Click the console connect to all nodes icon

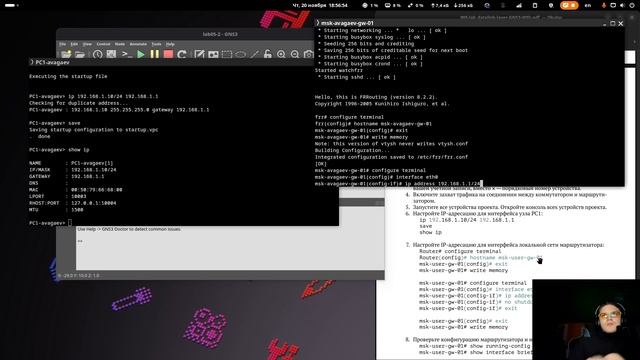tap(127, 54)
